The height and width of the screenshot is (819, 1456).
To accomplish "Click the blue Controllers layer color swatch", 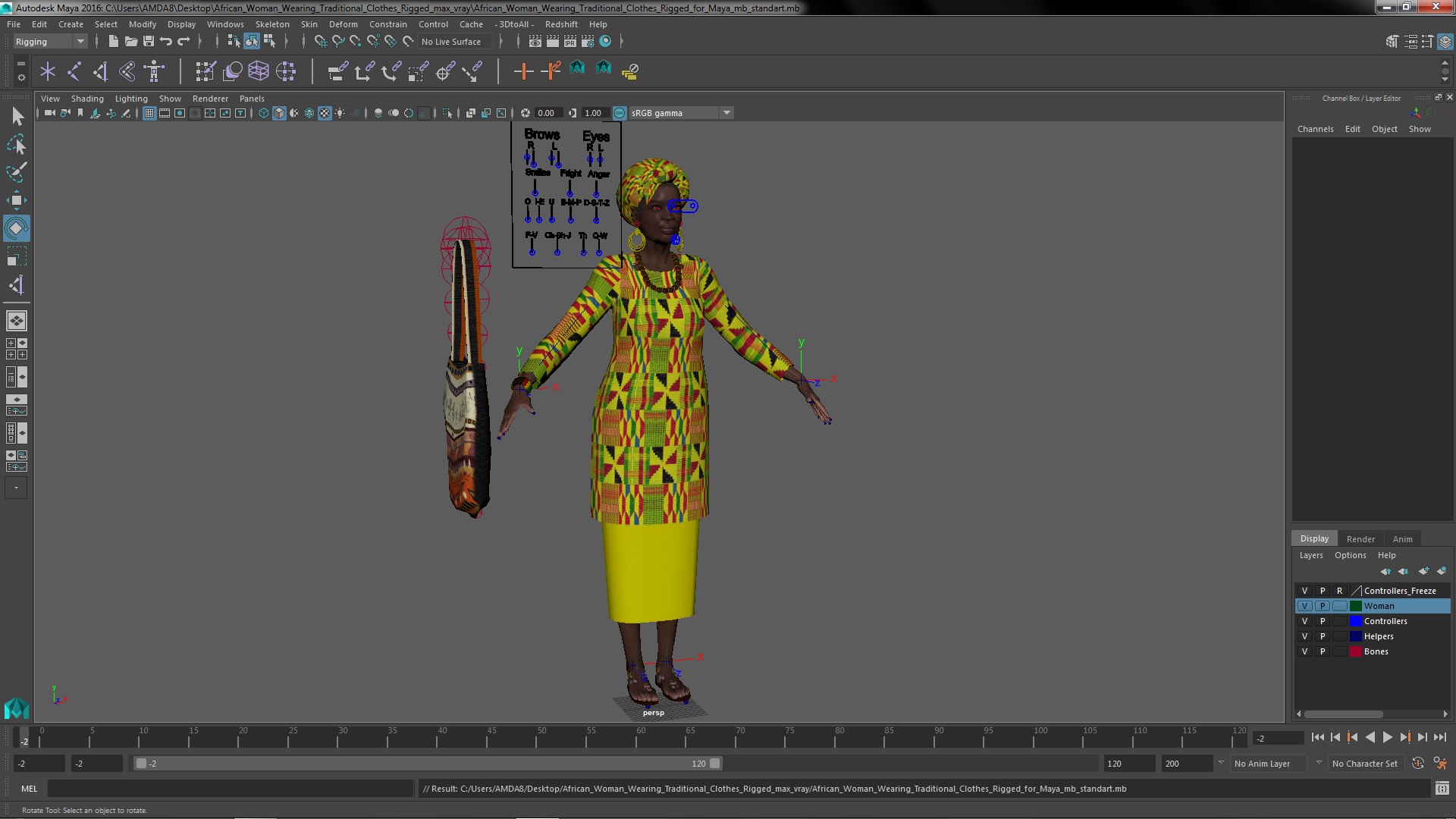I will tap(1355, 621).
